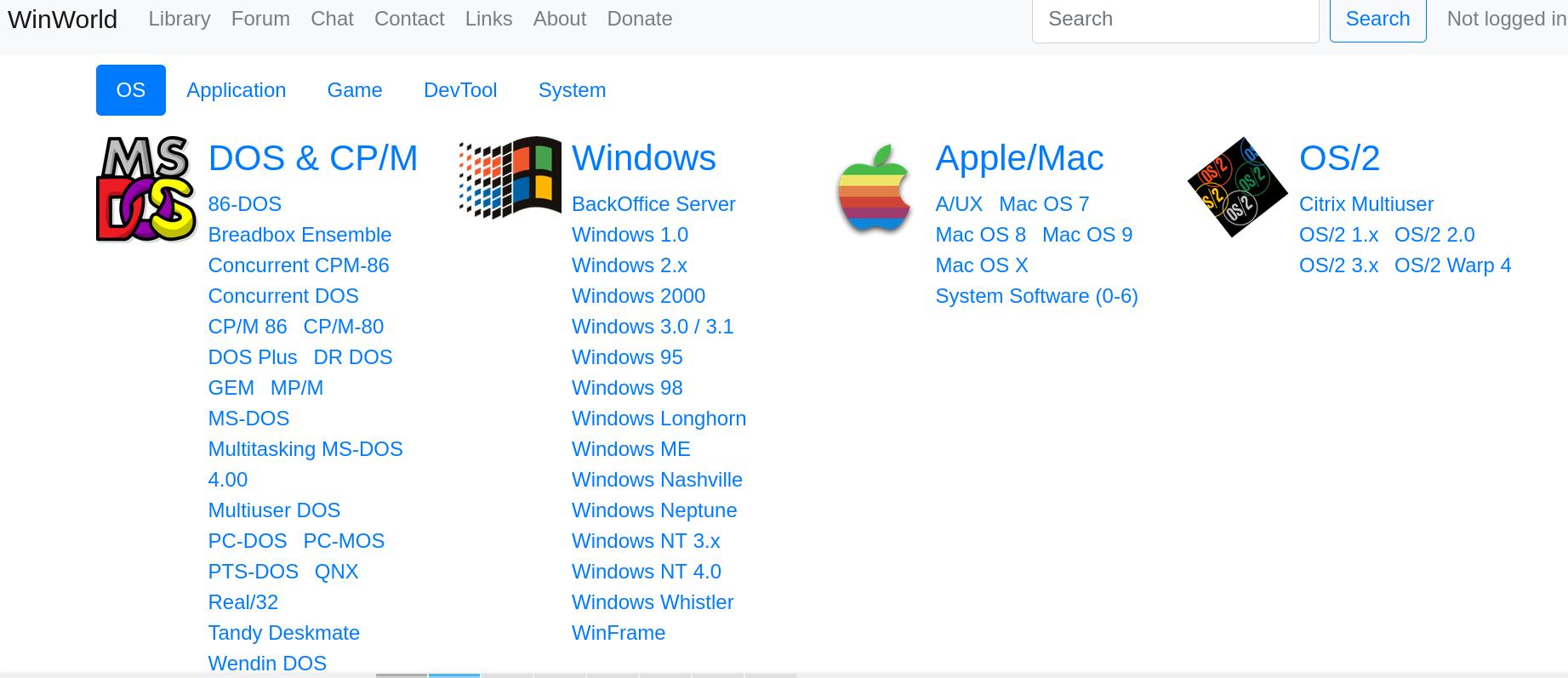
Task: Open Concurrent CPM-86 link
Action: [299, 265]
